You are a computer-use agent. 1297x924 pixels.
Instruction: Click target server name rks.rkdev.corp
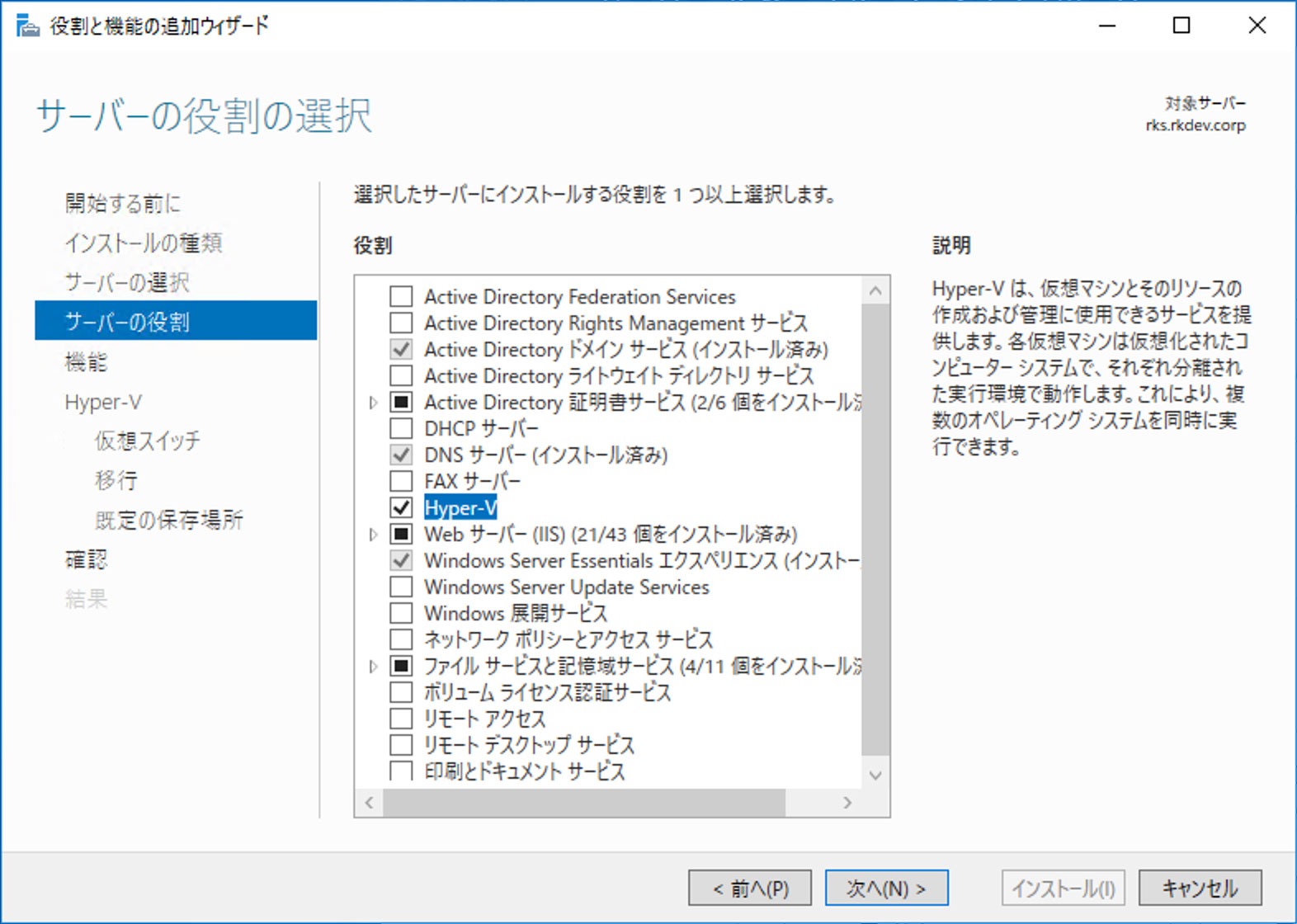pyautogui.click(x=1196, y=125)
